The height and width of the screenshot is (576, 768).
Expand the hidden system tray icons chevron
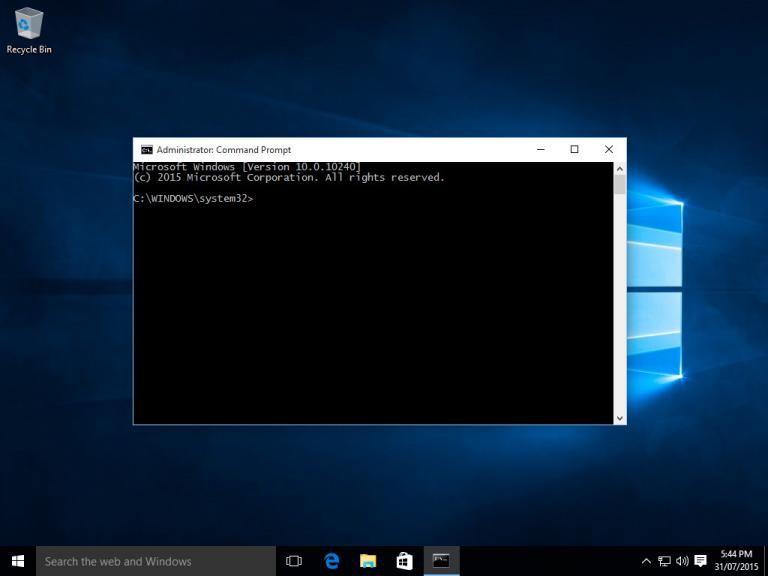646,561
